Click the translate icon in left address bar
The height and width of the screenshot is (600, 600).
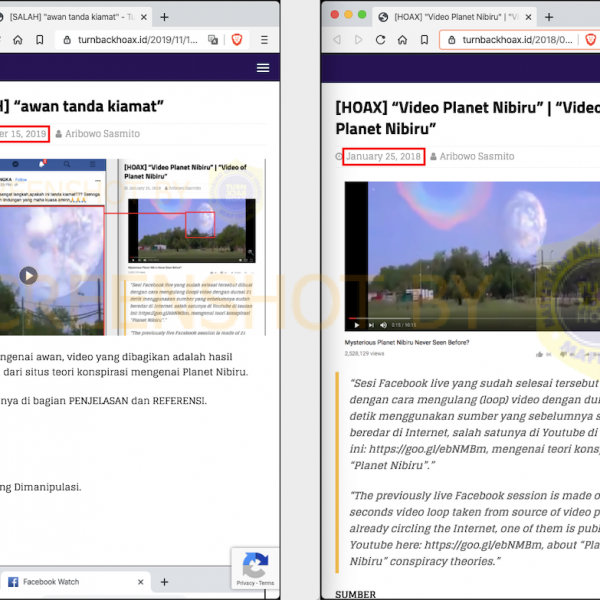click(x=213, y=40)
